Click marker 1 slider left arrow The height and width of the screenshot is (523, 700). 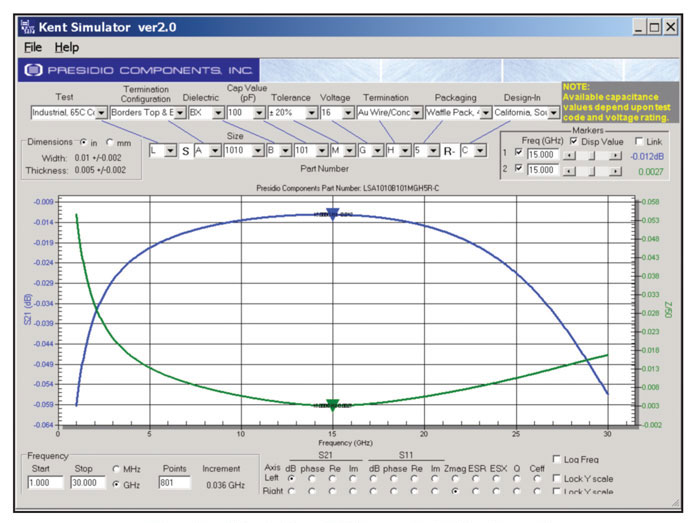pyautogui.click(x=569, y=156)
